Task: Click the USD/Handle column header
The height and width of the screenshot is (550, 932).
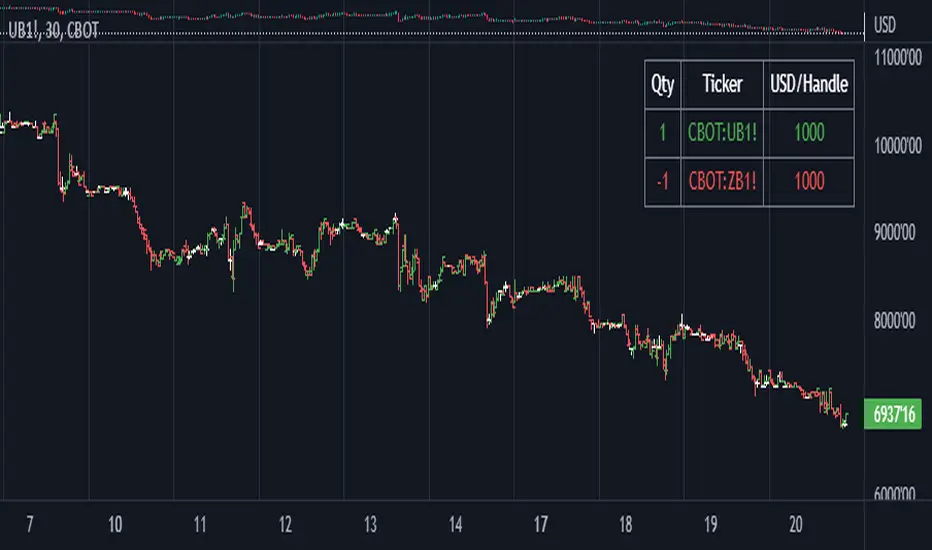Action: pyautogui.click(x=810, y=85)
